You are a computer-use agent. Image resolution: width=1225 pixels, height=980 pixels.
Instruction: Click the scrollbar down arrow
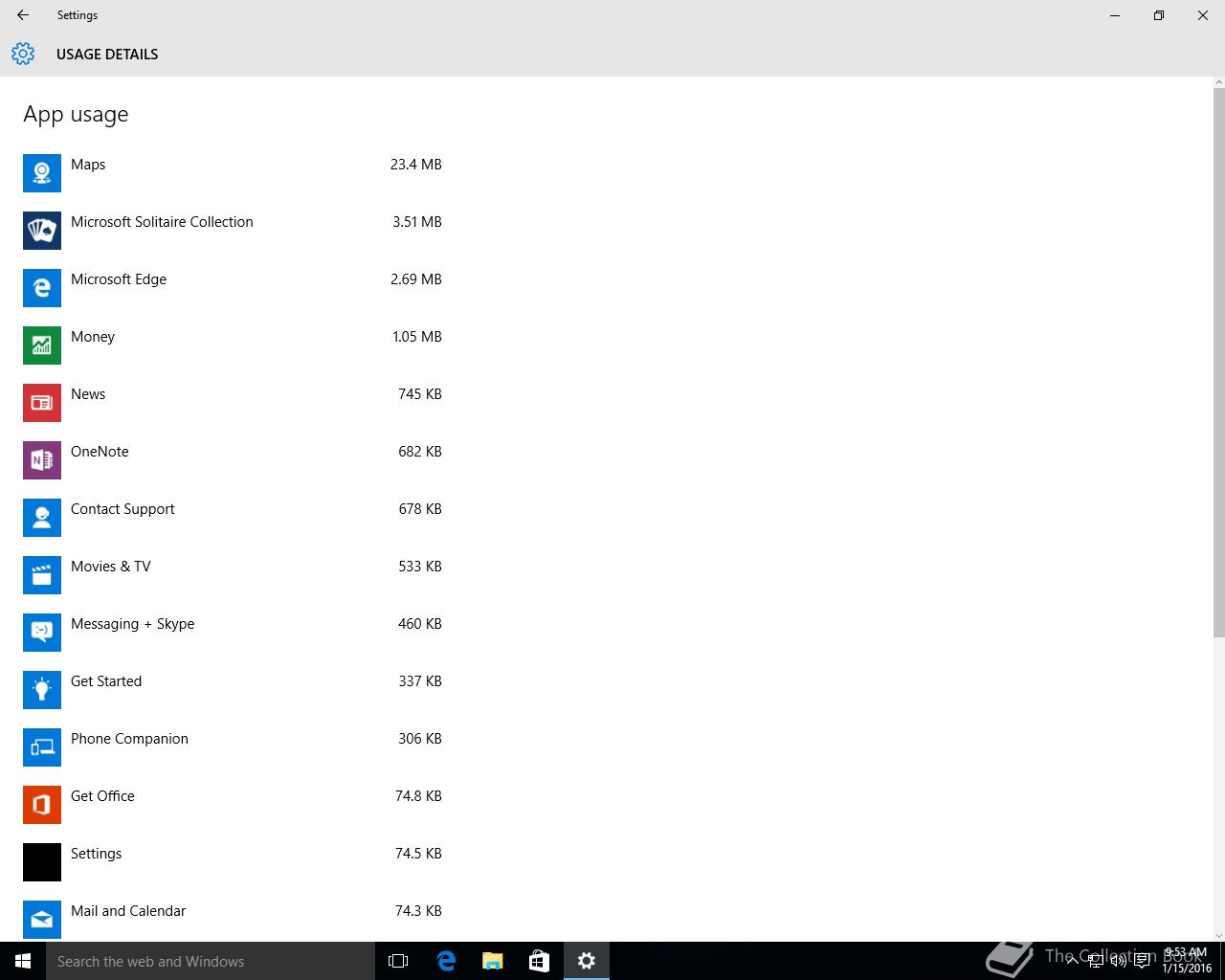[x=1218, y=935]
